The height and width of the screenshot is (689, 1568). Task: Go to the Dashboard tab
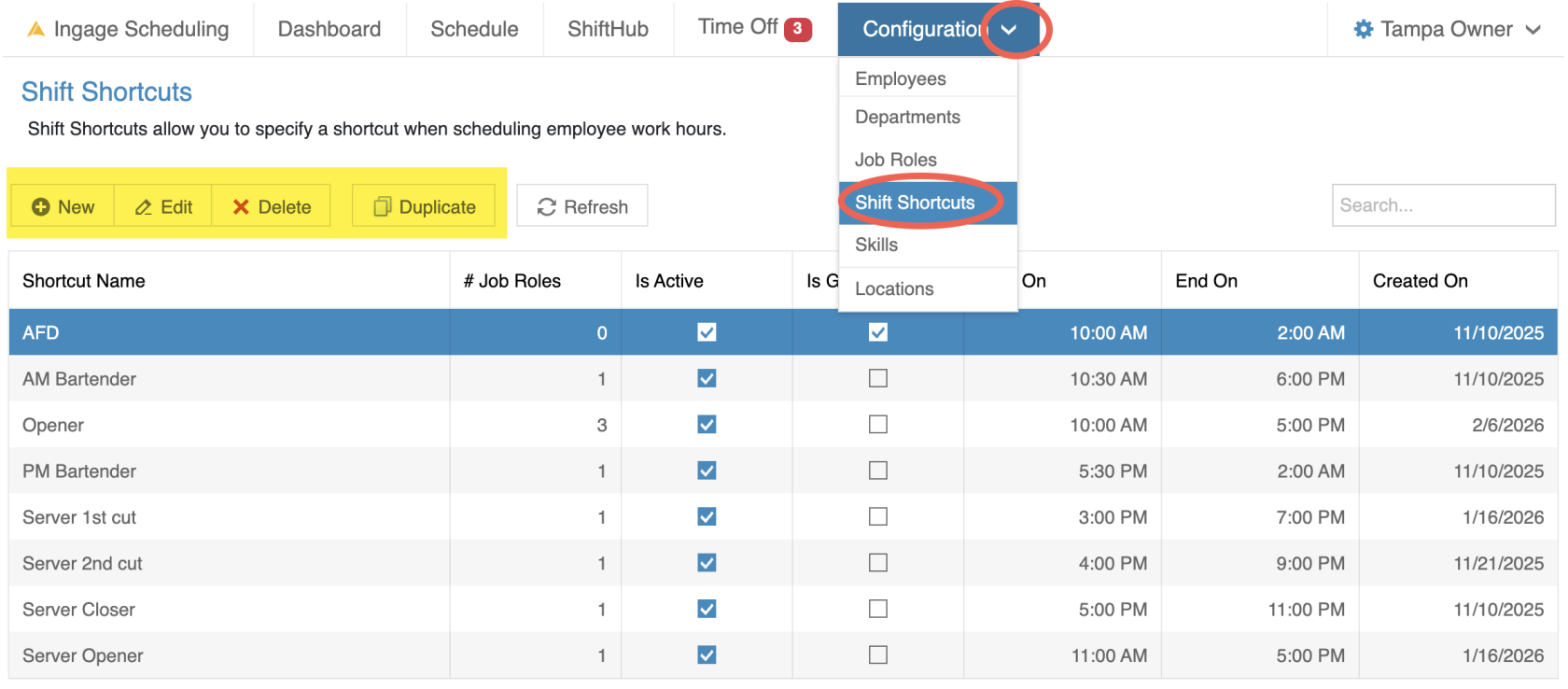[x=329, y=29]
